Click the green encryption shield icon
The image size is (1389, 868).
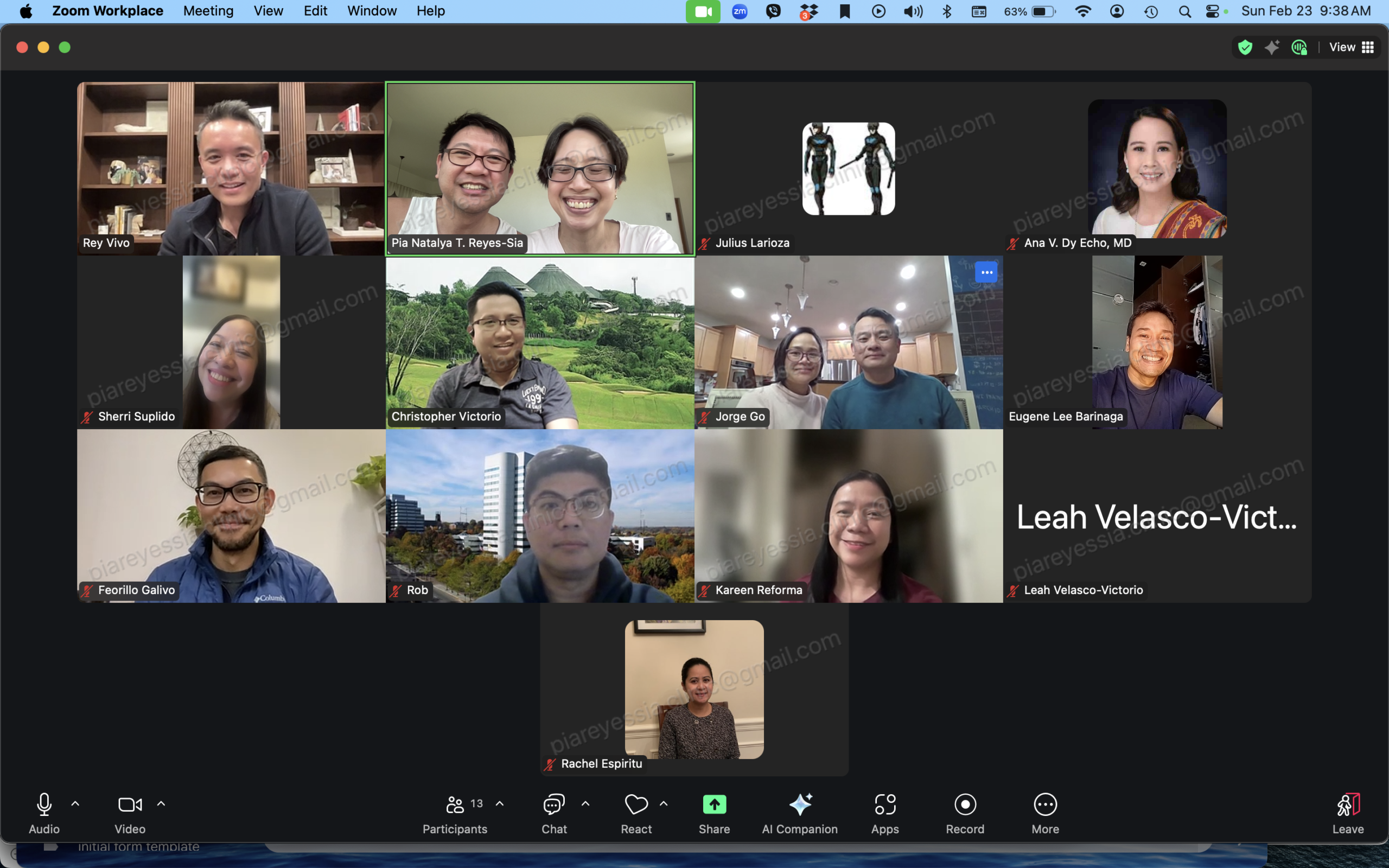coord(1245,47)
